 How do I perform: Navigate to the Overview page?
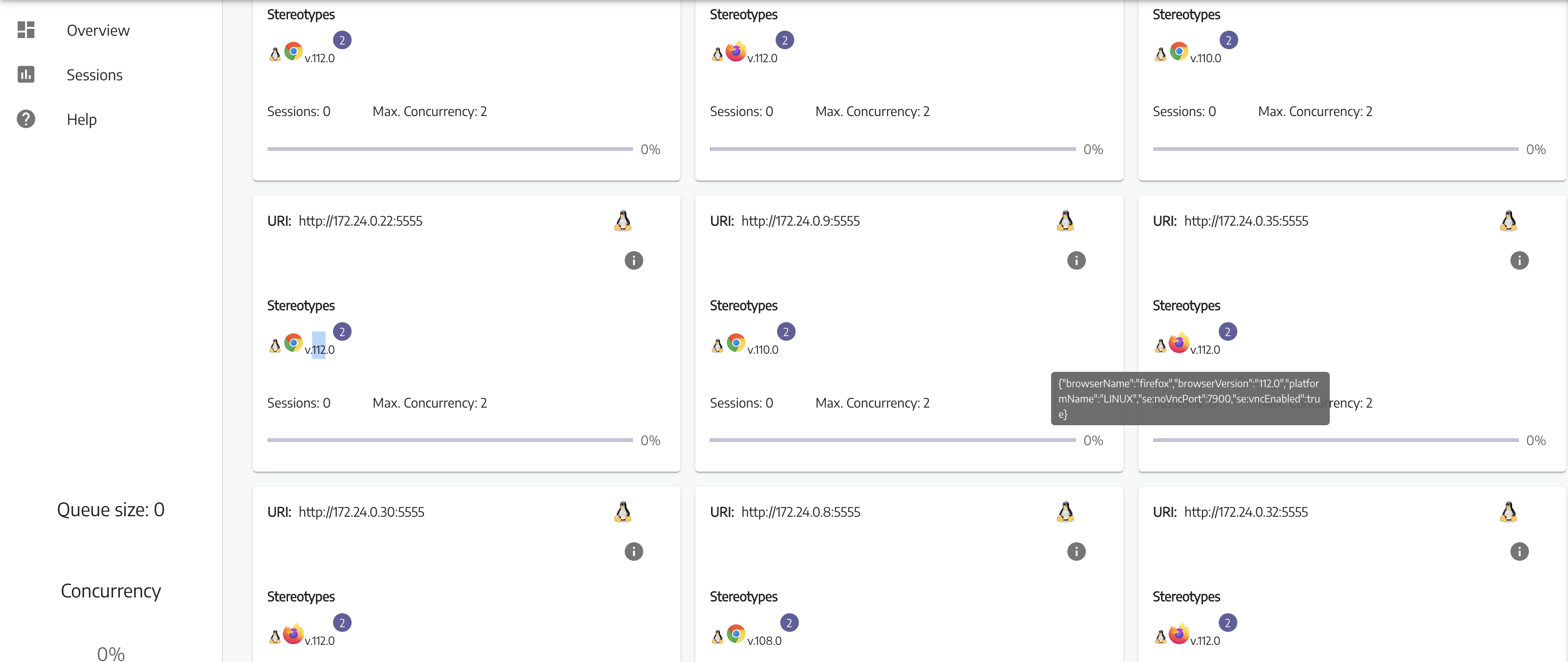[x=98, y=29]
